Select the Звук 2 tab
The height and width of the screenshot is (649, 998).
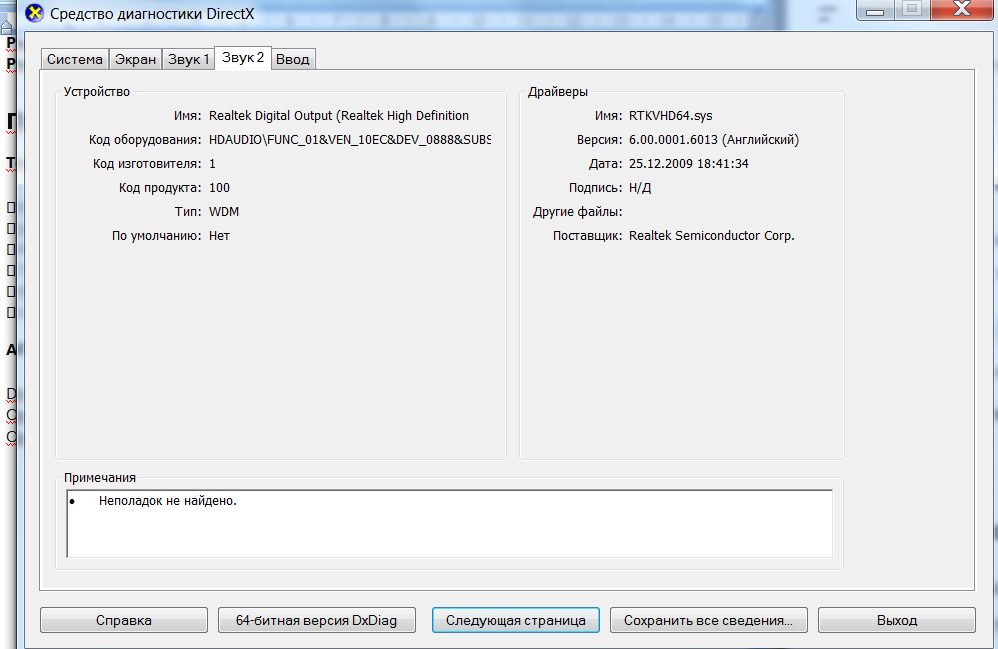pyautogui.click(x=243, y=58)
